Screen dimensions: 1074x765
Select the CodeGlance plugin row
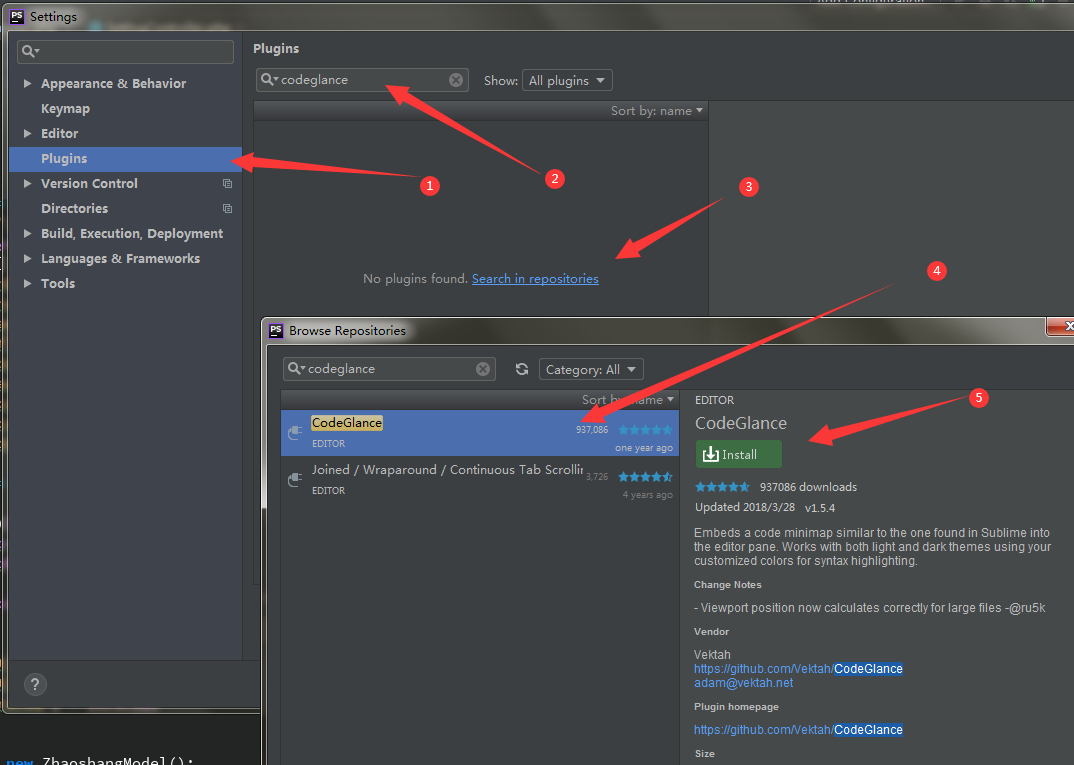[x=479, y=433]
